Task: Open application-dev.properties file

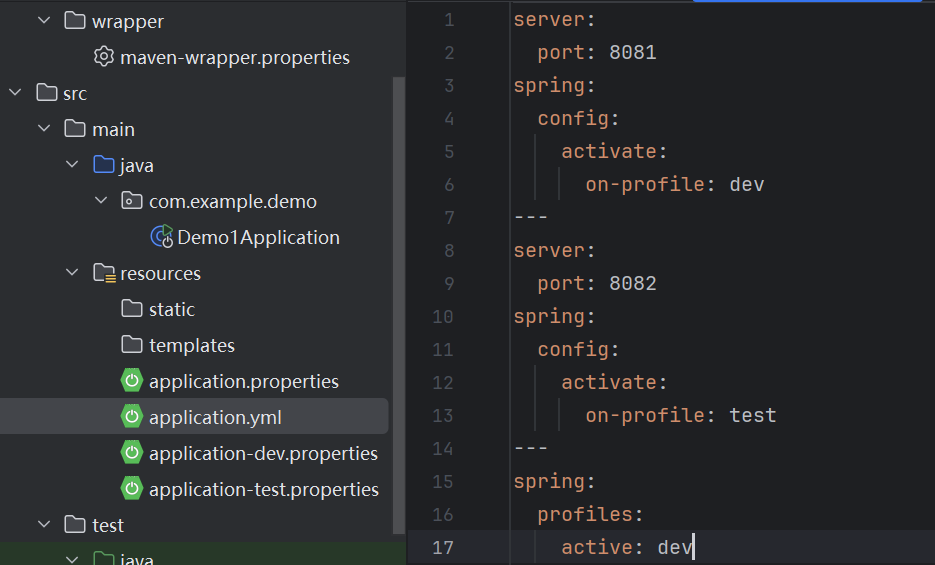Action: (x=263, y=453)
